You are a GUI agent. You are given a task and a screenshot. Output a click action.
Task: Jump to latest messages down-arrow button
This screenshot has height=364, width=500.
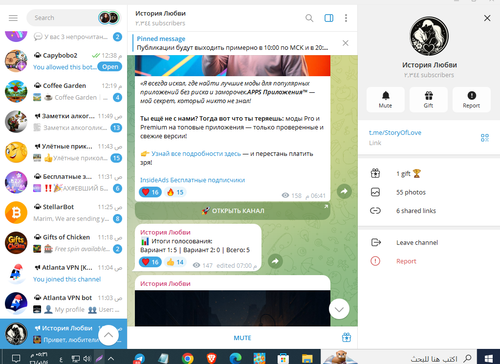339,309
